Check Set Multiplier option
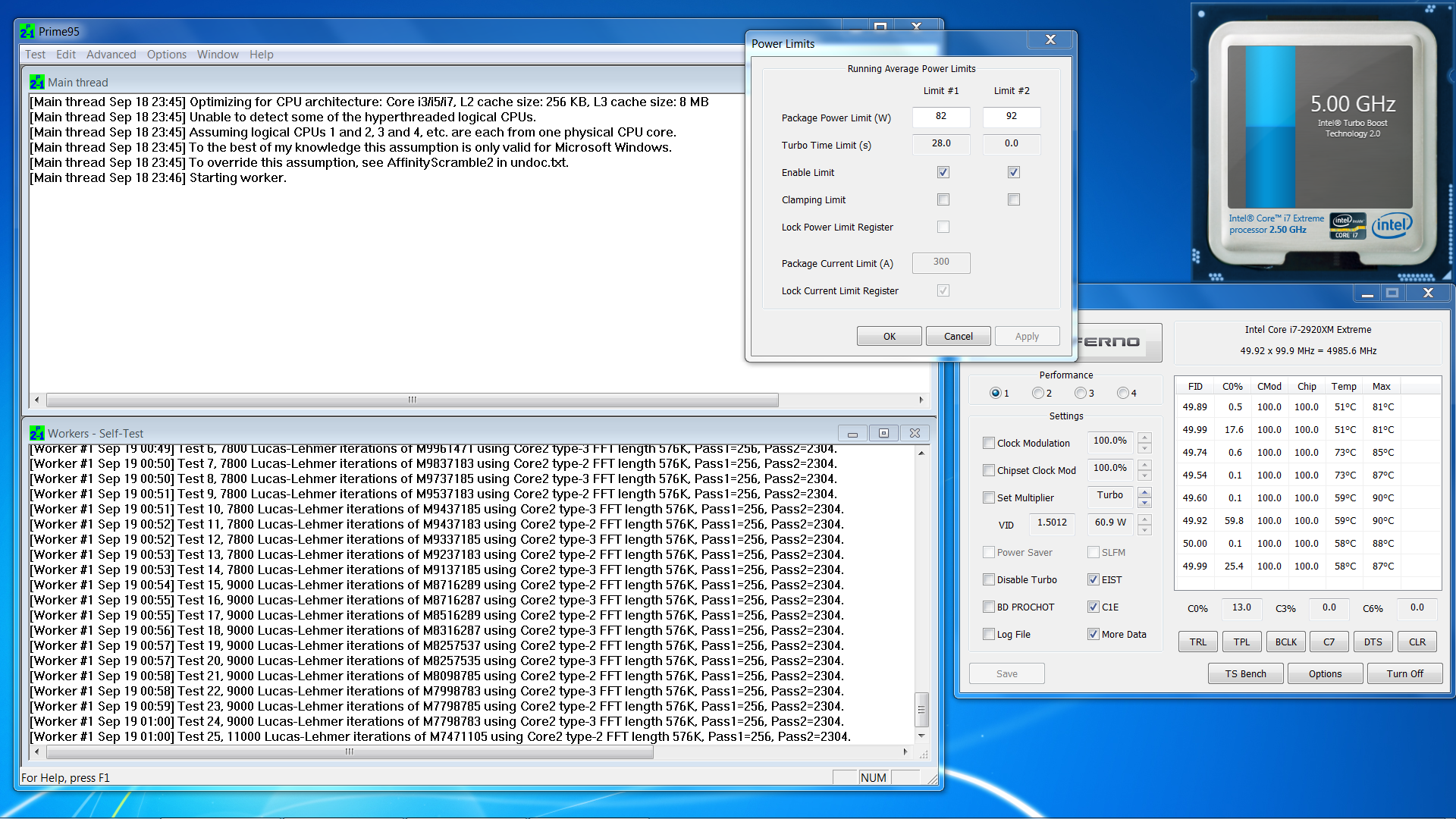Image resolution: width=1456 pixels, height=819 pixels. coord(989,497)
